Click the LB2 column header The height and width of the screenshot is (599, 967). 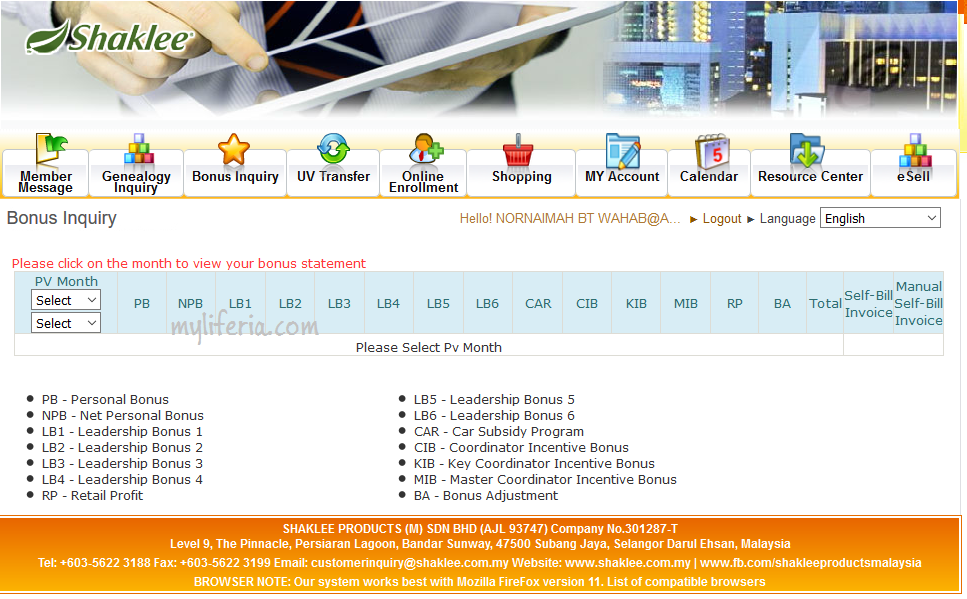[x=290, y=304]
